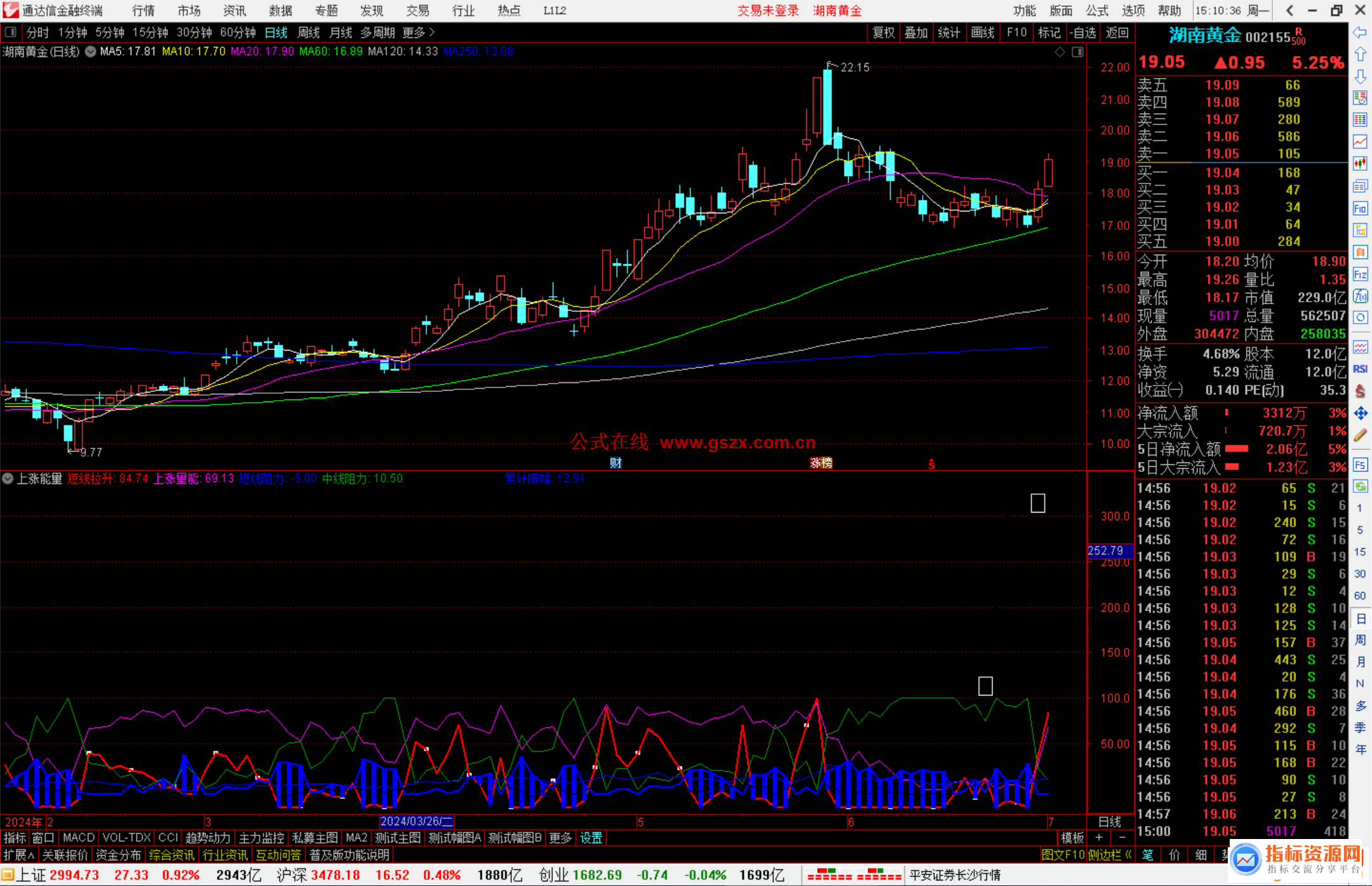Click the plus zoom button beside 模板
Viewport: 1372px width, 886px height.
[x=1099, y=838]
